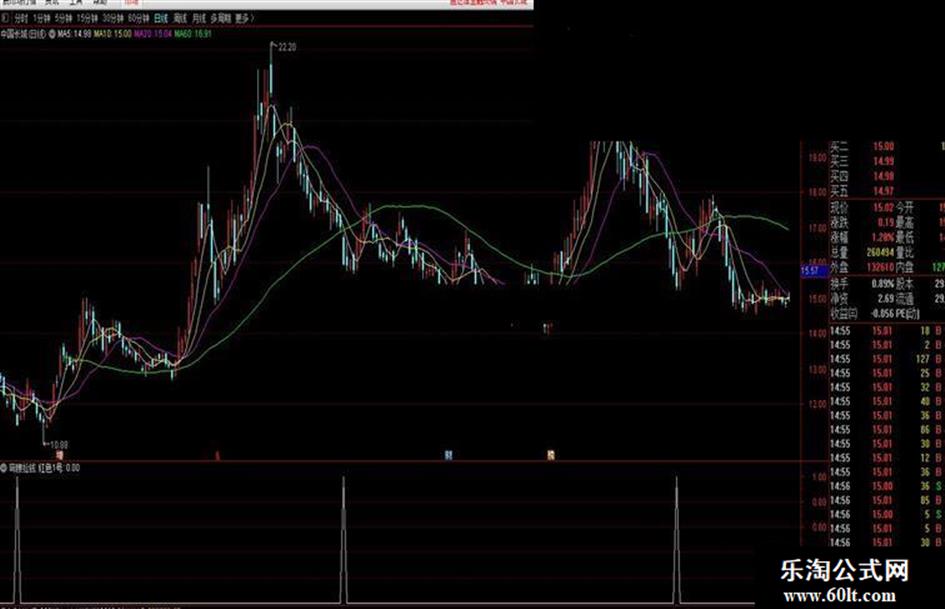Select the 1分钟 period tab
This screenshot has height=609, width=945.
coord(42,19)
